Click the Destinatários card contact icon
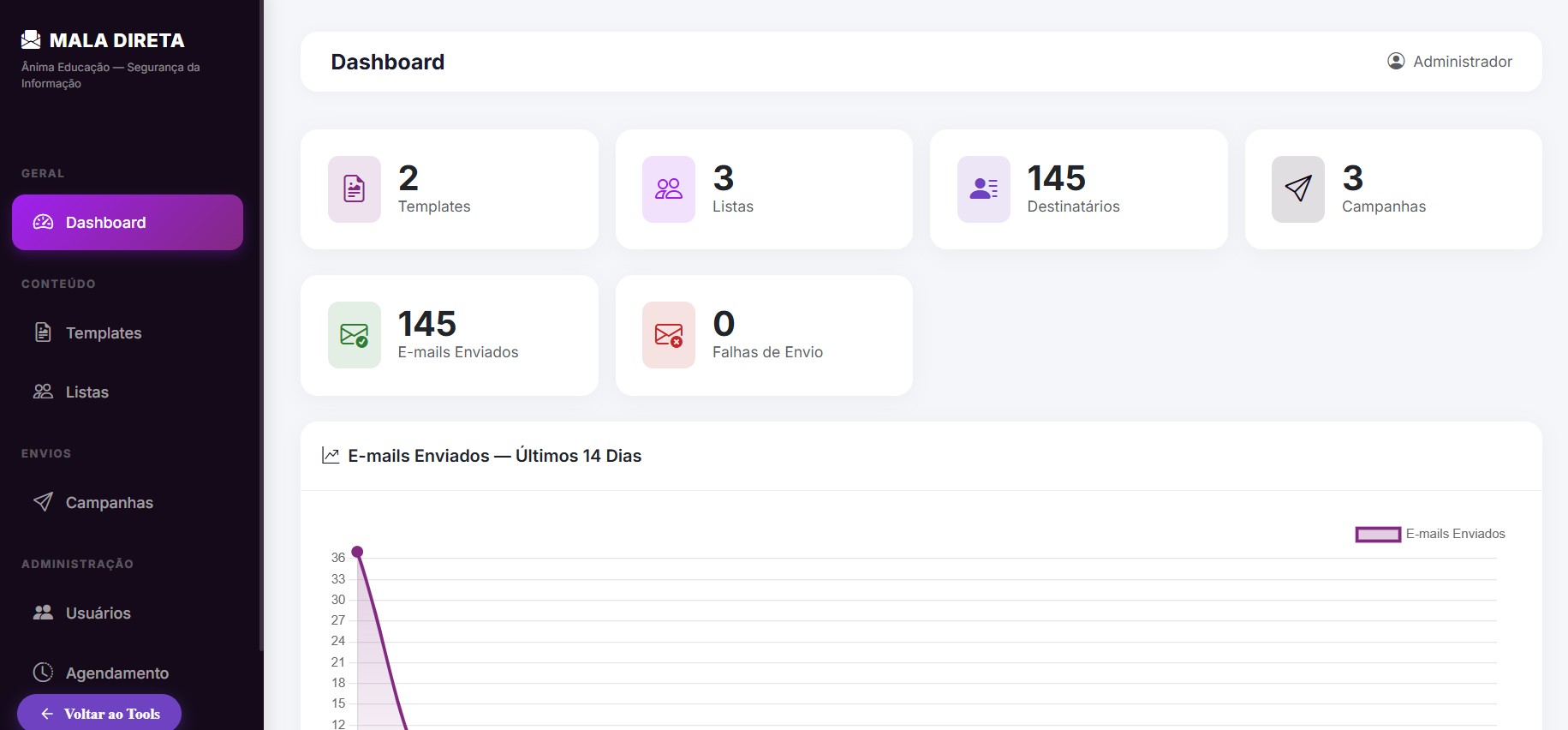 [984, 189]
